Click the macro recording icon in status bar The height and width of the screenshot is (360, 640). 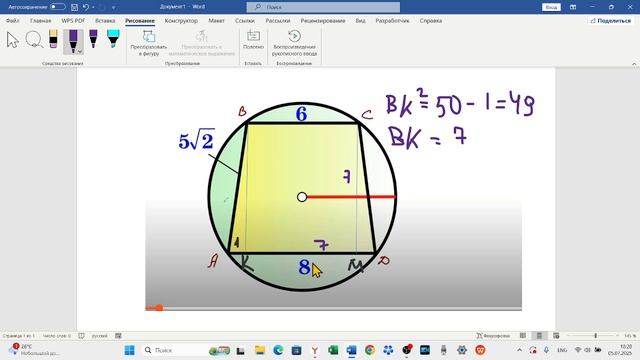click(118, 336)
